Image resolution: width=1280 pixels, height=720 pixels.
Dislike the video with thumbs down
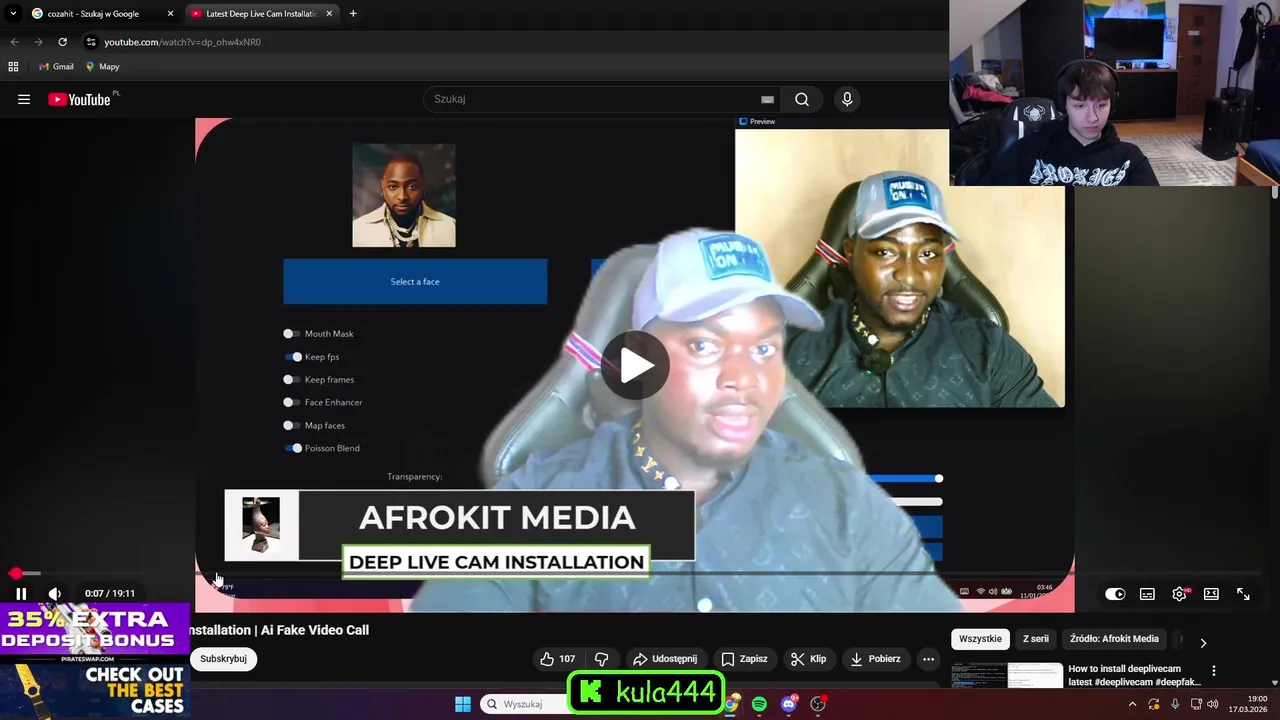coord(601,659)
